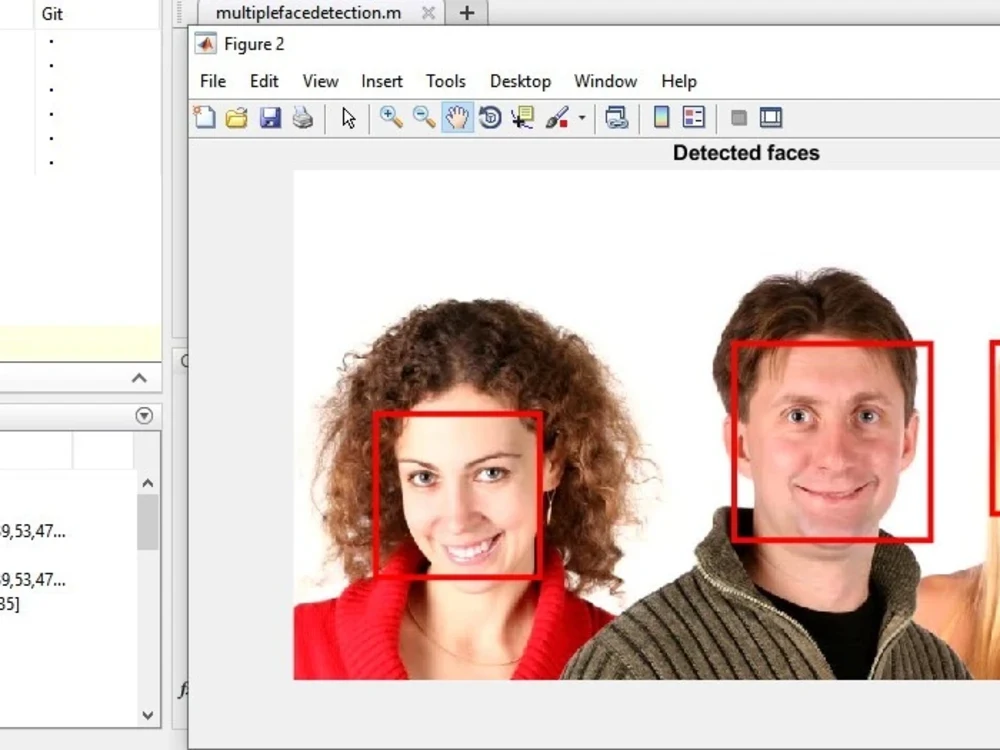Open the Desktop menu in Figure 2
Screen dimensions: 1000x750
pos(520,82)
